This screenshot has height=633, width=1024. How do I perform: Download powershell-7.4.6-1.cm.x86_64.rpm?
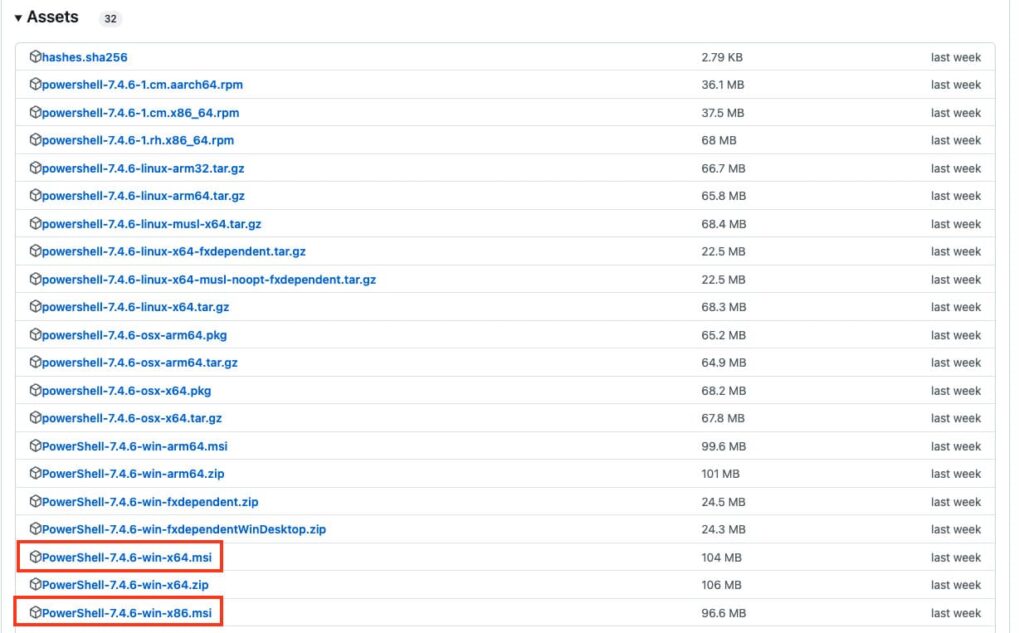point(140,113)
